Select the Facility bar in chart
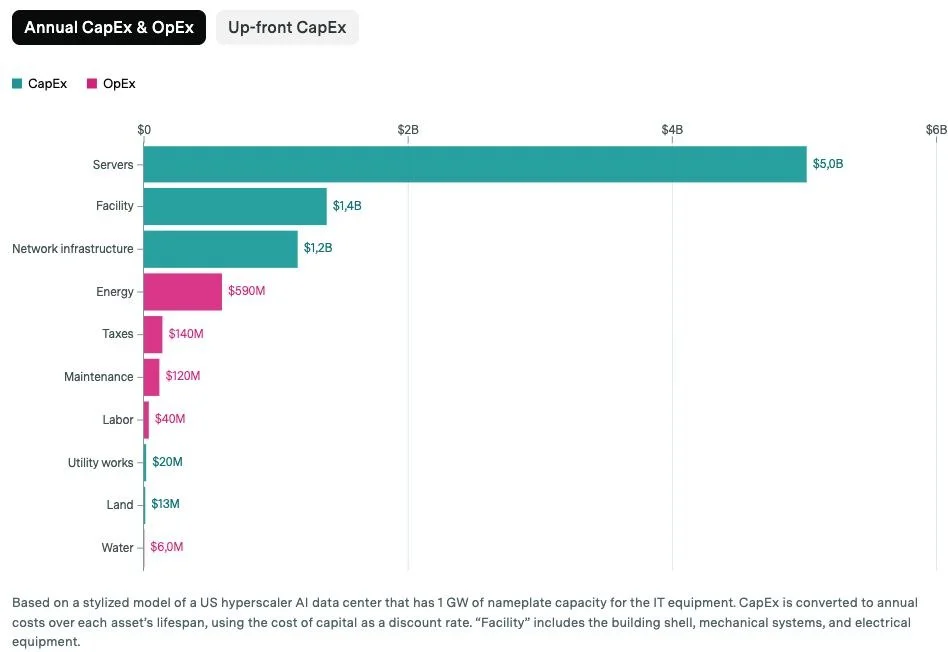948x652 pixels. click(x=235, y=206)
